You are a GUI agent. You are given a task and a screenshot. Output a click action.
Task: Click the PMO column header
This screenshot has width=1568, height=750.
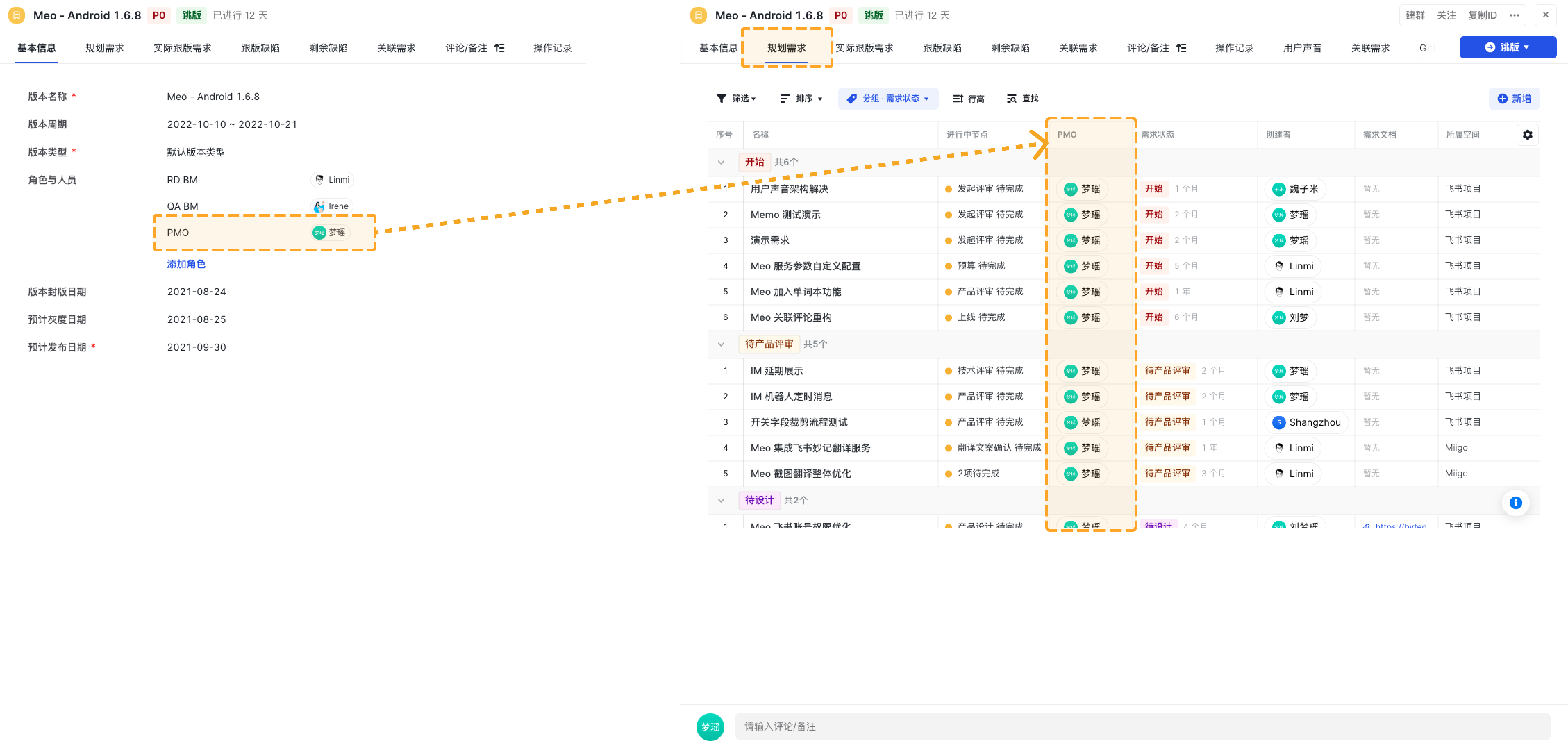[1066, 134]
